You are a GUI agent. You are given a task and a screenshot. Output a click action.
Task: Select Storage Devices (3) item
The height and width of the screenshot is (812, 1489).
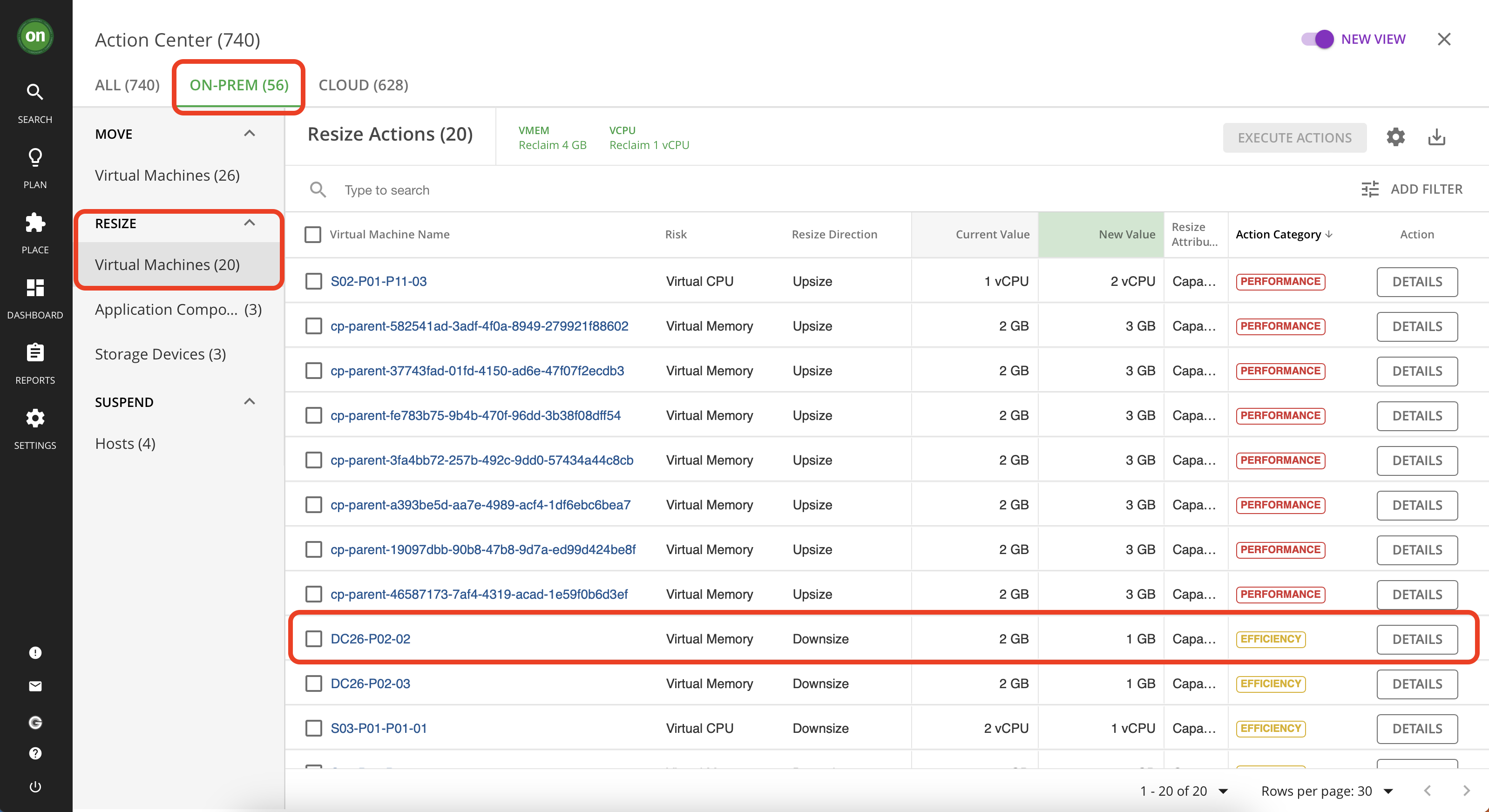[160, 354]
